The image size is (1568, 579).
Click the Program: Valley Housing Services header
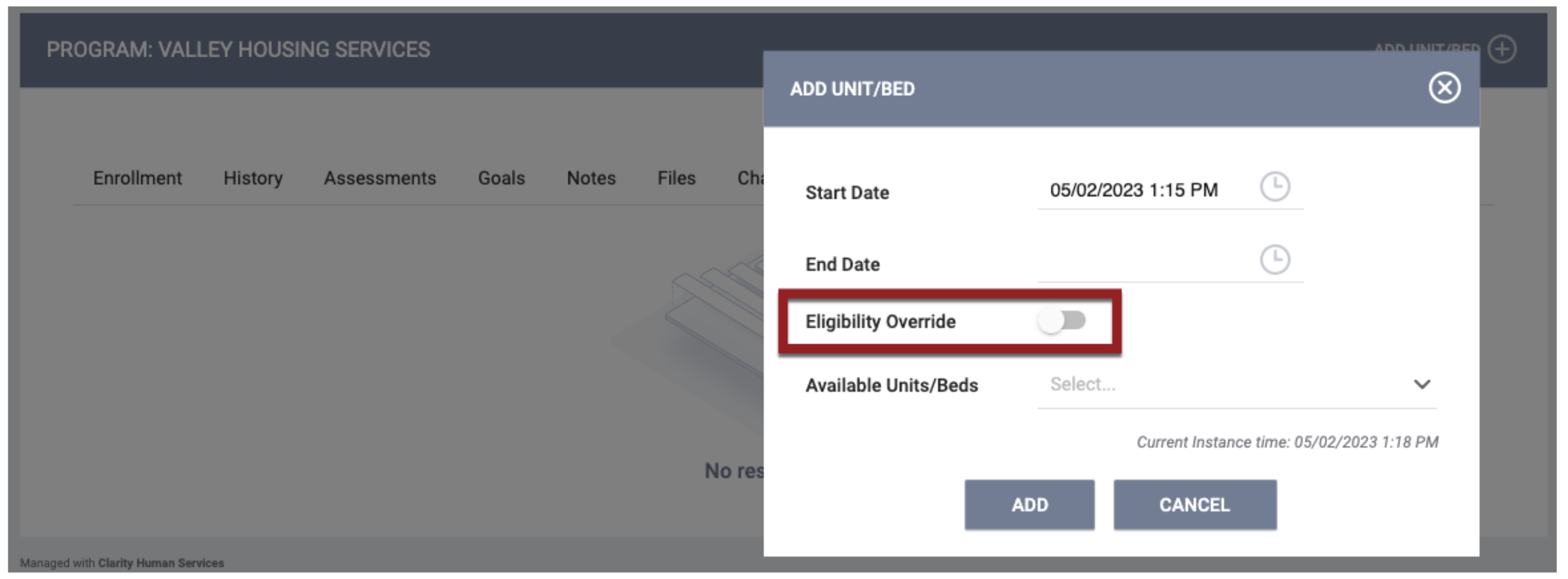point(238,50)
